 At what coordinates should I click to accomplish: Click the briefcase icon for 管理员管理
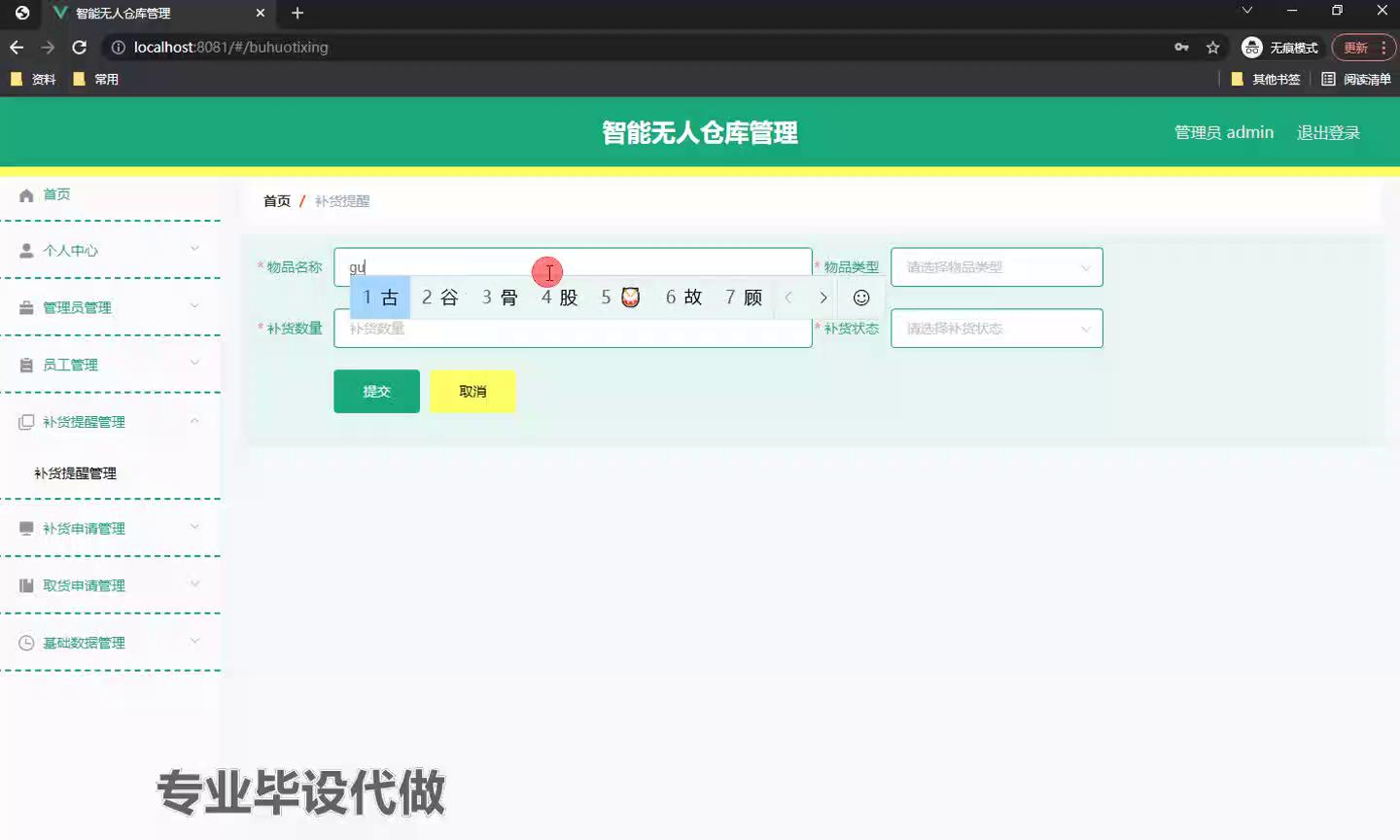26,308
